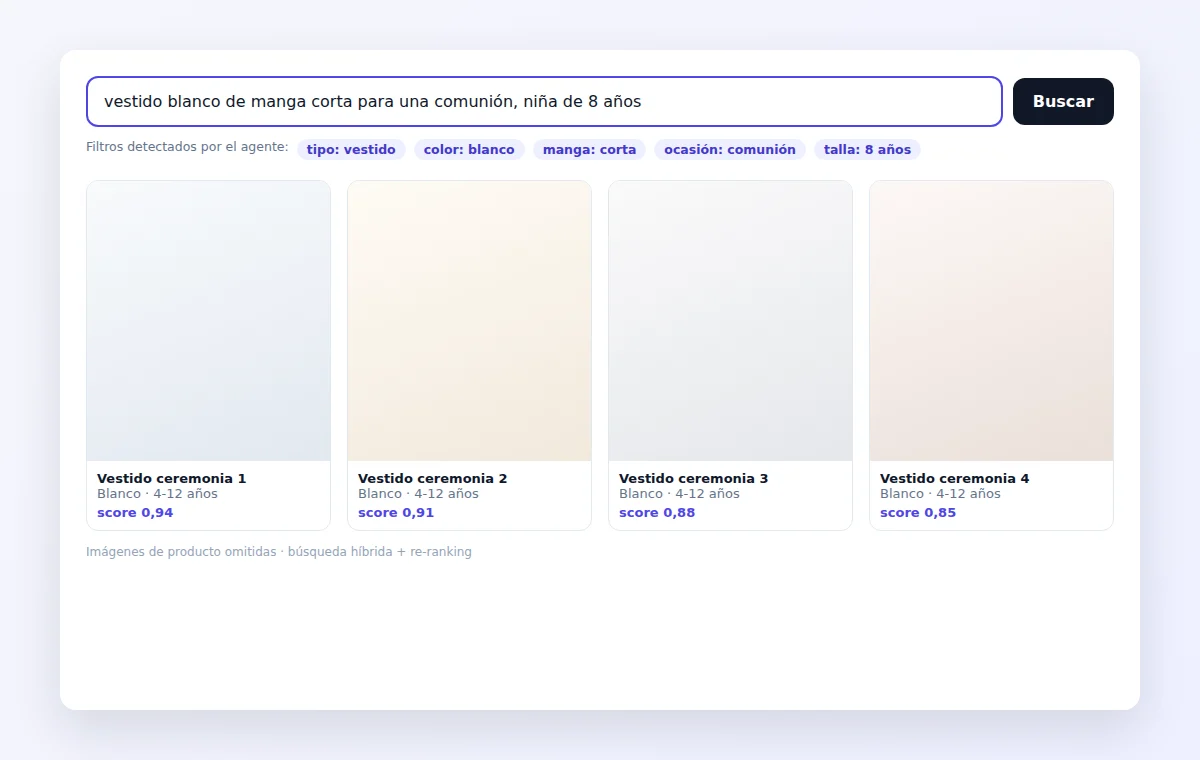The height and width of the screenshot is (760, 1200).
Task: Focus the search query input field
Action: click(x=544, y=101)
